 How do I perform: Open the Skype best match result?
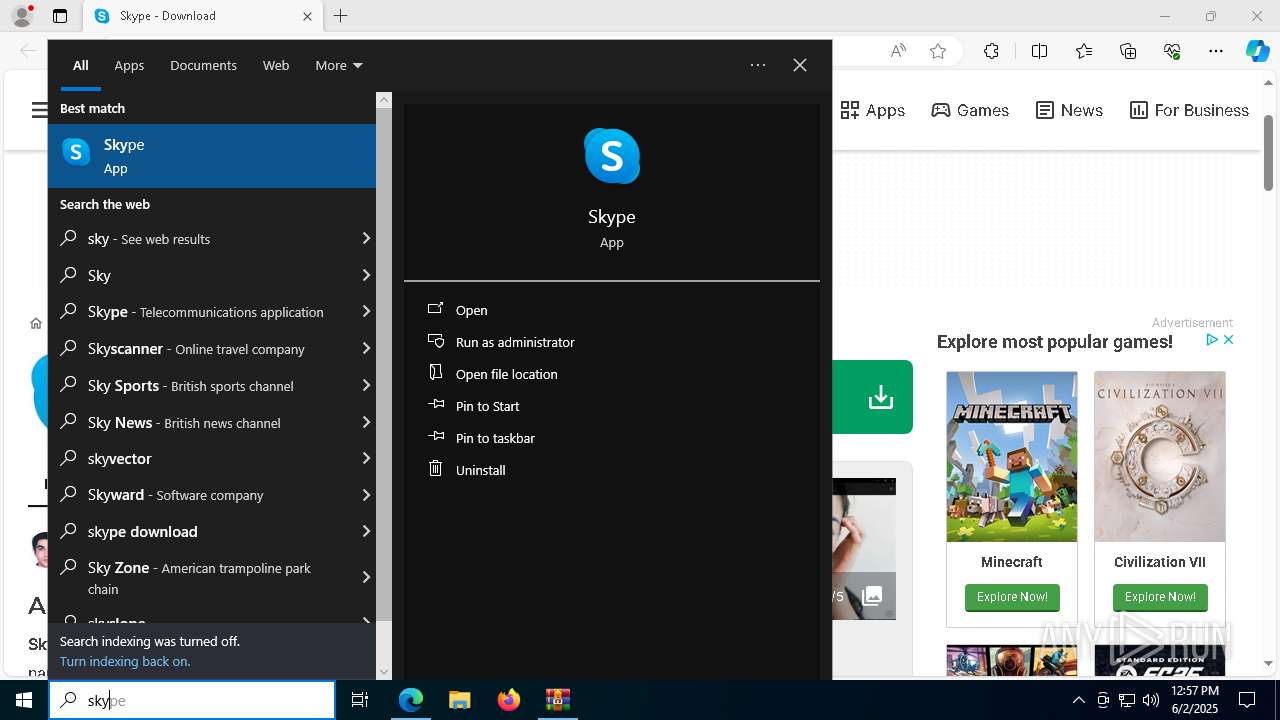(x=212, y=155)
